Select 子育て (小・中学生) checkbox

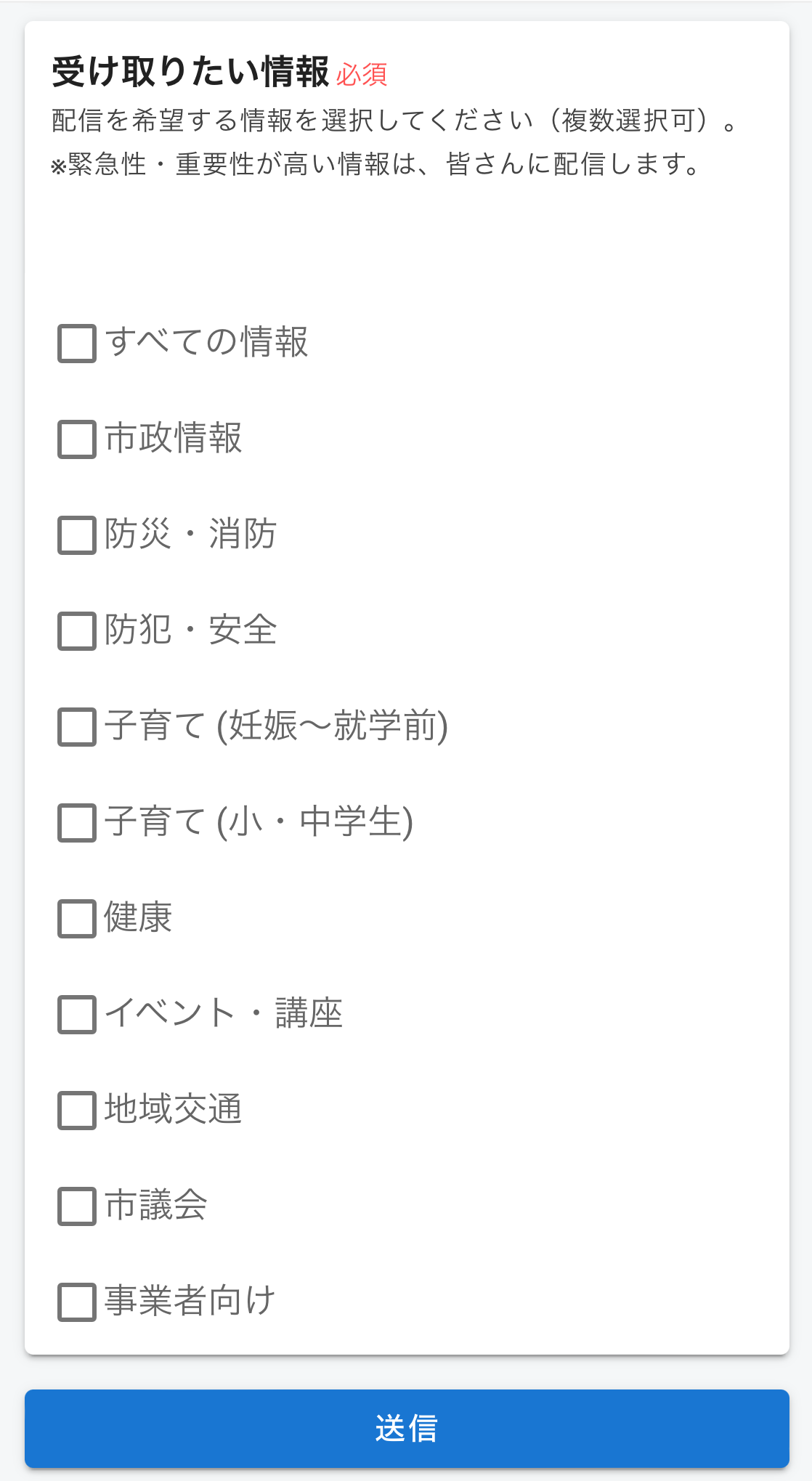77,823
